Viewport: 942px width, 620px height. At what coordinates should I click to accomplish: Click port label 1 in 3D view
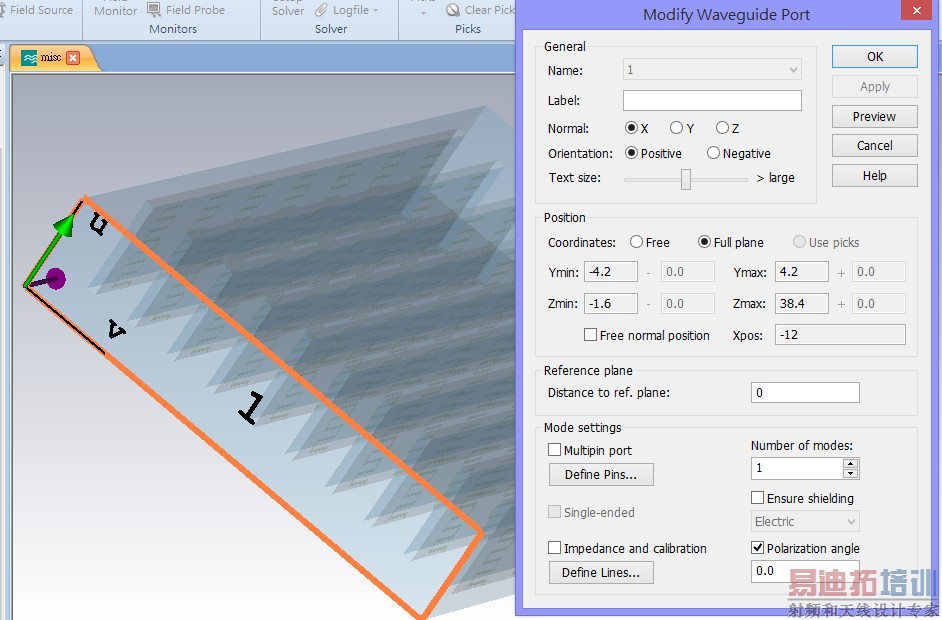click(x=252, y=409)
